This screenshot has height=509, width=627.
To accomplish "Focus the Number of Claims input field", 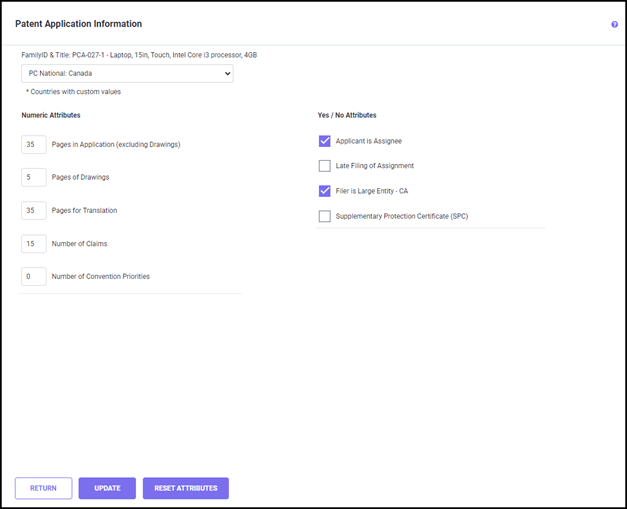I will (34, 243).
